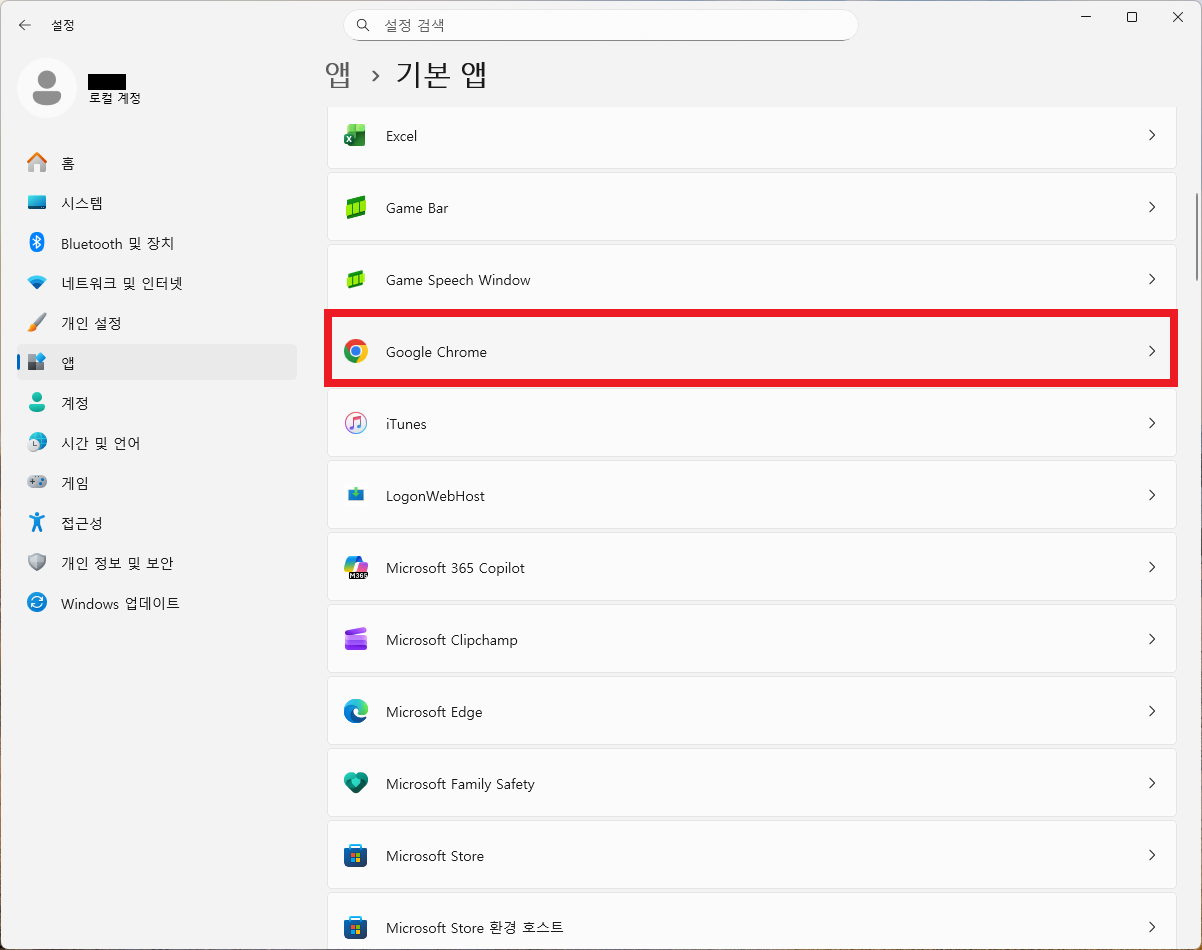Click the Microsoft Edge icon

(x=355, y=711)
